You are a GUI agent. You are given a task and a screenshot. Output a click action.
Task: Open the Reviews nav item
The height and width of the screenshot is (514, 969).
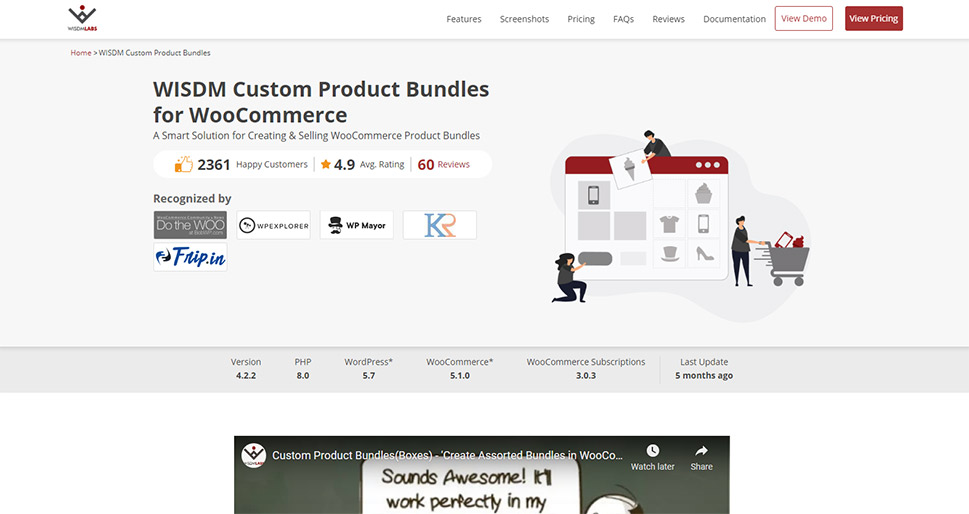[668, 19]
